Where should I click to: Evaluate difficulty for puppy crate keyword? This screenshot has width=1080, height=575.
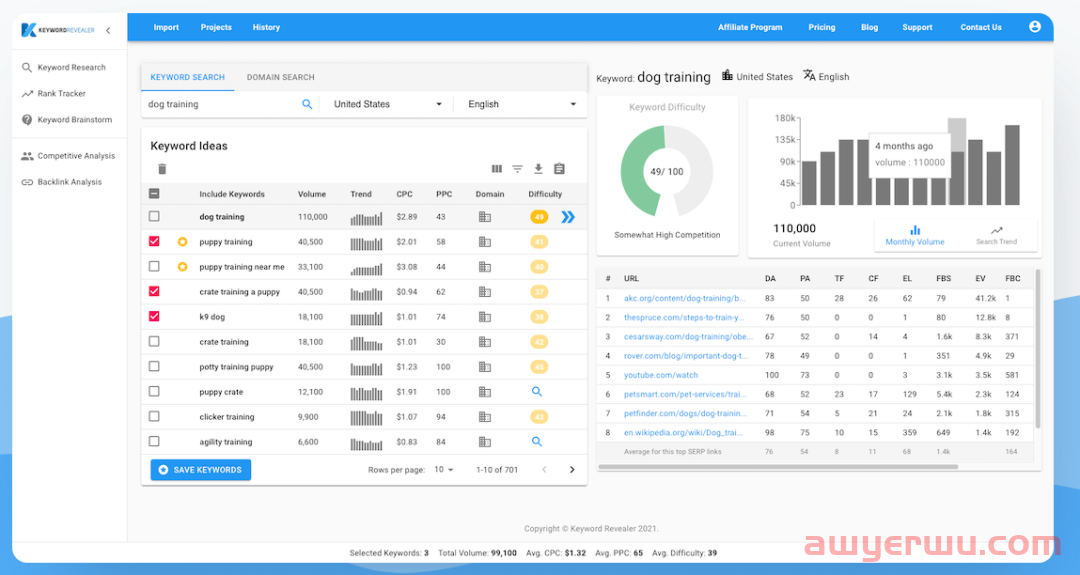[537, 392]
